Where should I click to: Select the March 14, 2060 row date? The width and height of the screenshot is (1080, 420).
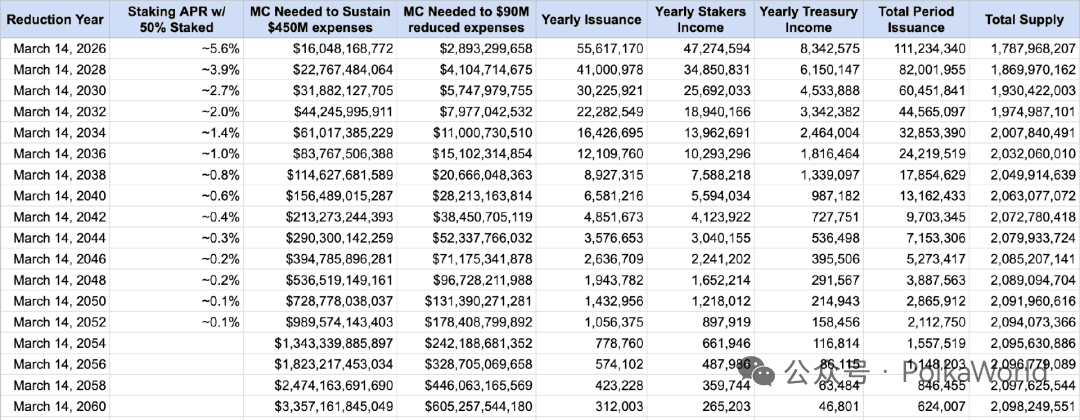pyautogui.click(x=60, y=406)
